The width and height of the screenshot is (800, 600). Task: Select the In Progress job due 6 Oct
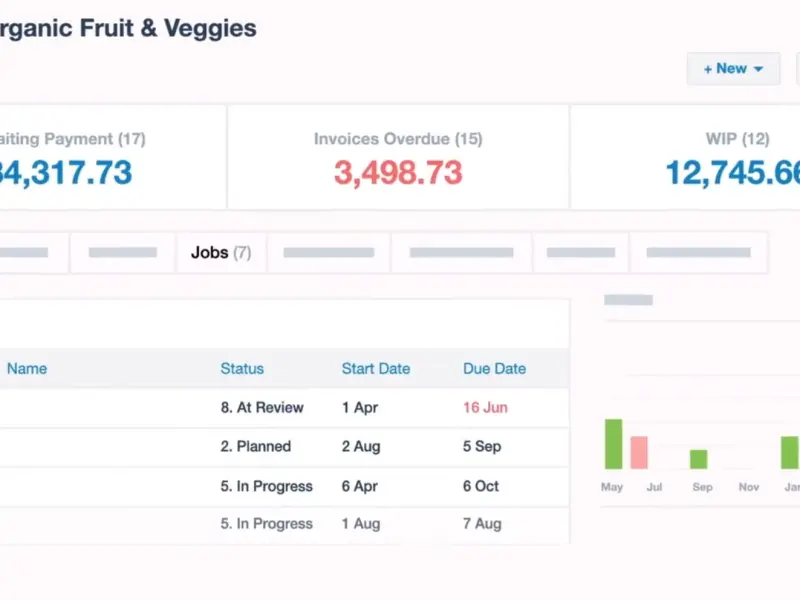coord(266,486)
